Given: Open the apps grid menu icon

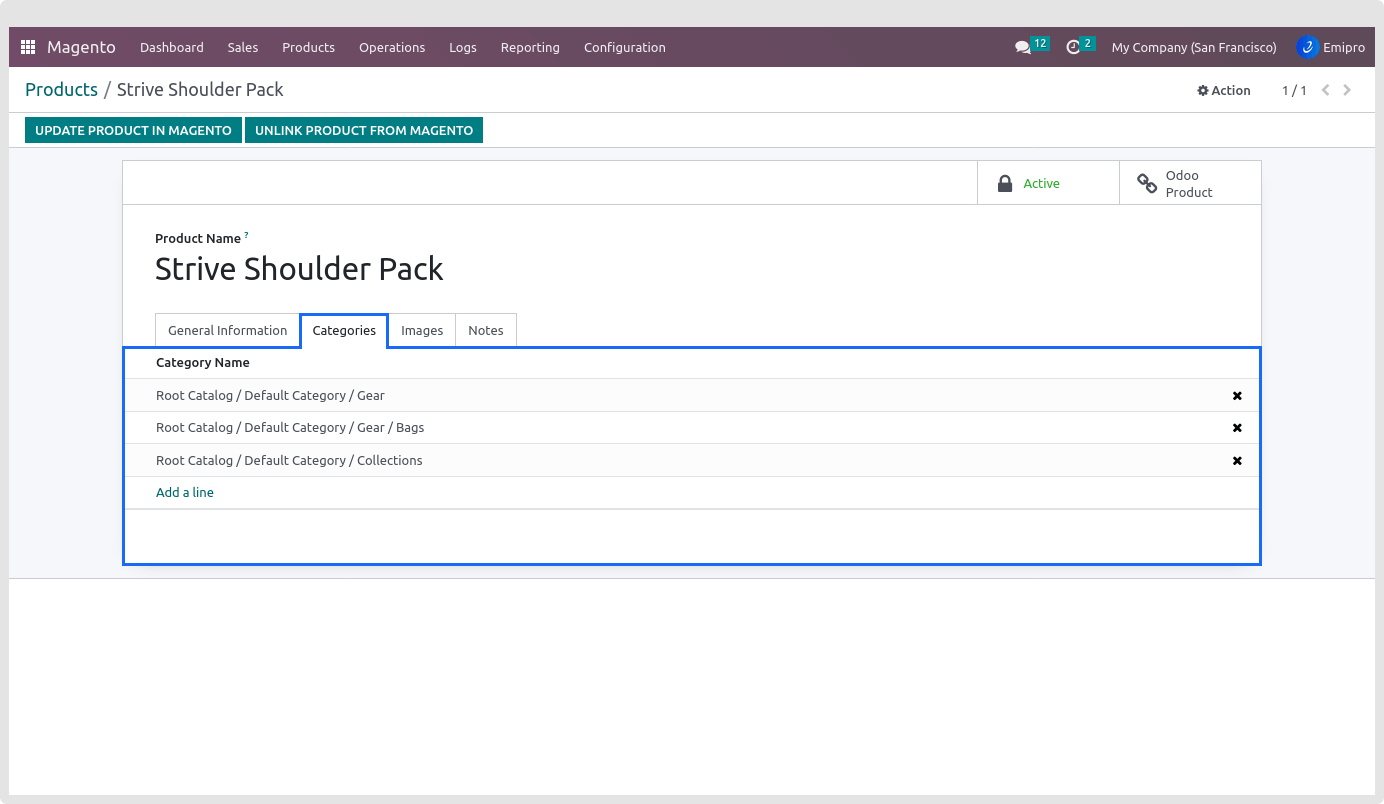Looking at the screenshot, I should (x=28, y=47).
